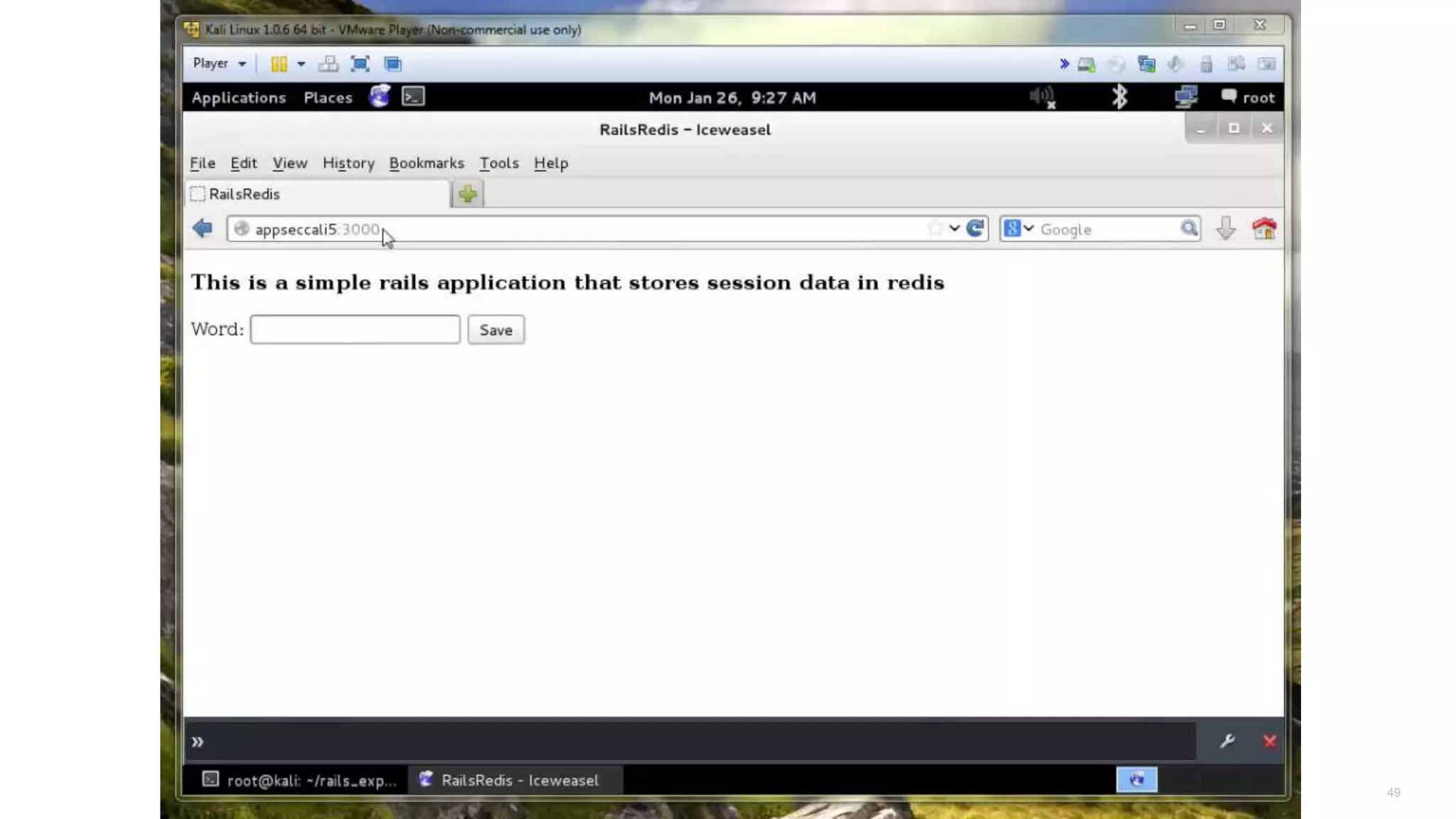The height and width of the screenshot is (819, 1456).
Task: Open the Tools menu
Action: (x=498, y=164)
